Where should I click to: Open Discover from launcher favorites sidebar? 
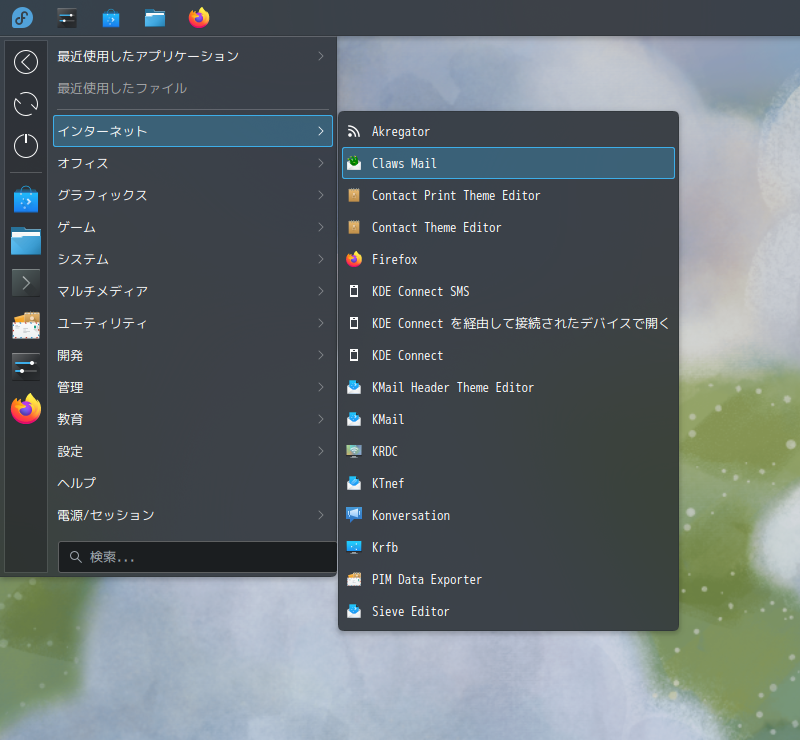(x=26, y=199)
